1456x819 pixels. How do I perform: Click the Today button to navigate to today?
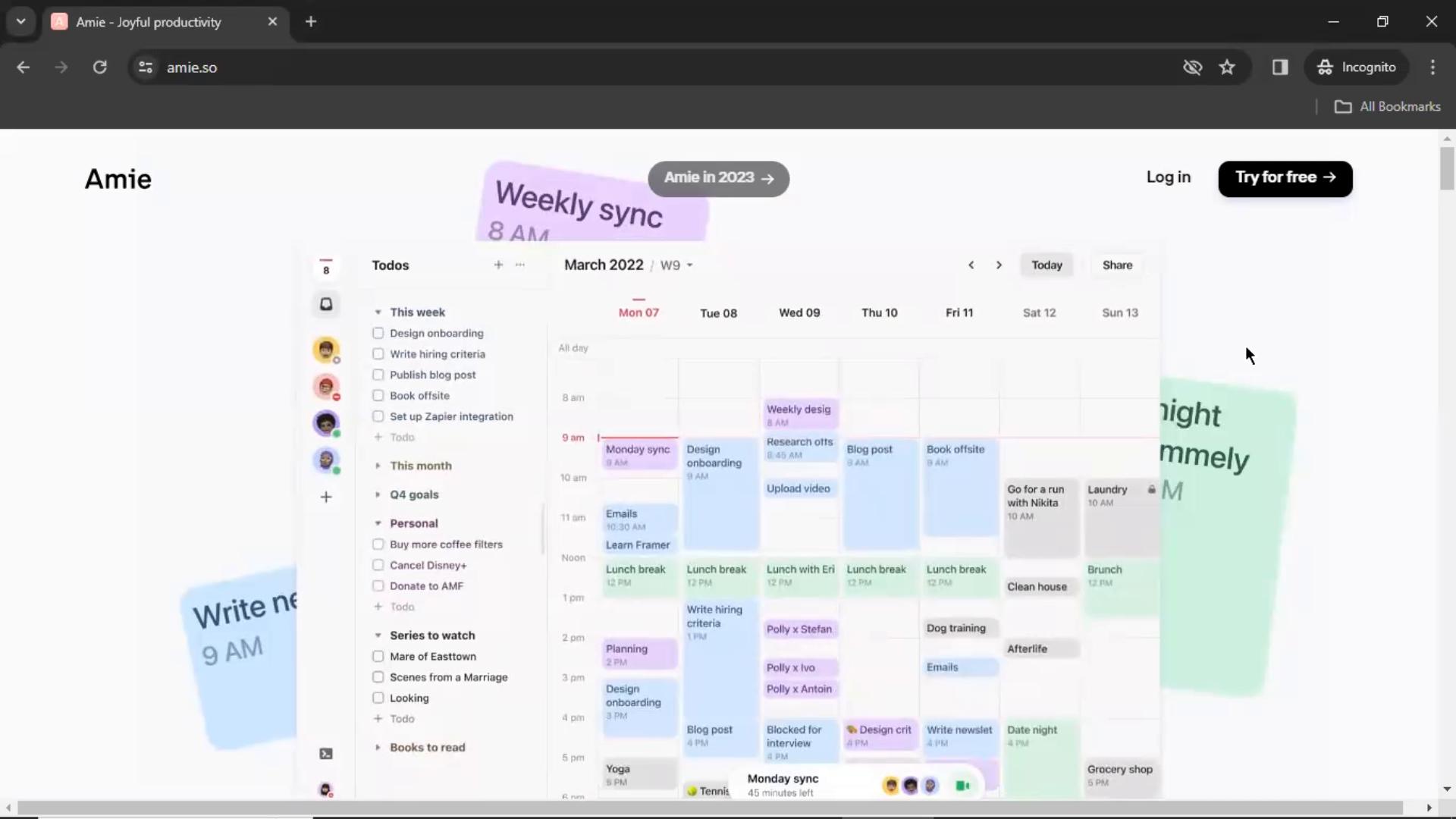point(1047,264)
